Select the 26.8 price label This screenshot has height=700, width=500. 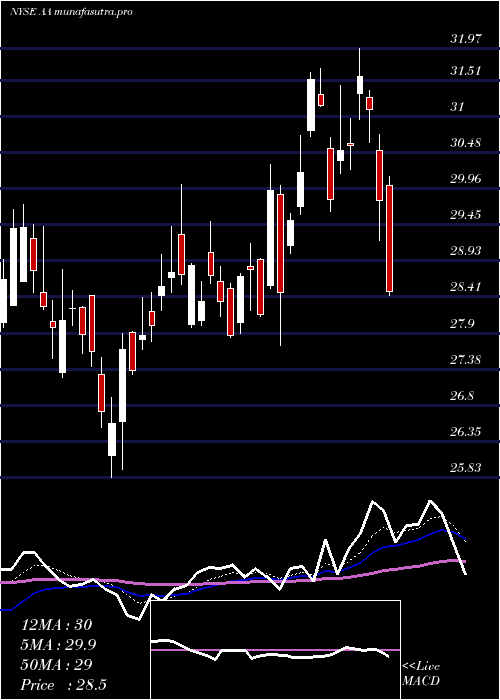tap(462, 396)
